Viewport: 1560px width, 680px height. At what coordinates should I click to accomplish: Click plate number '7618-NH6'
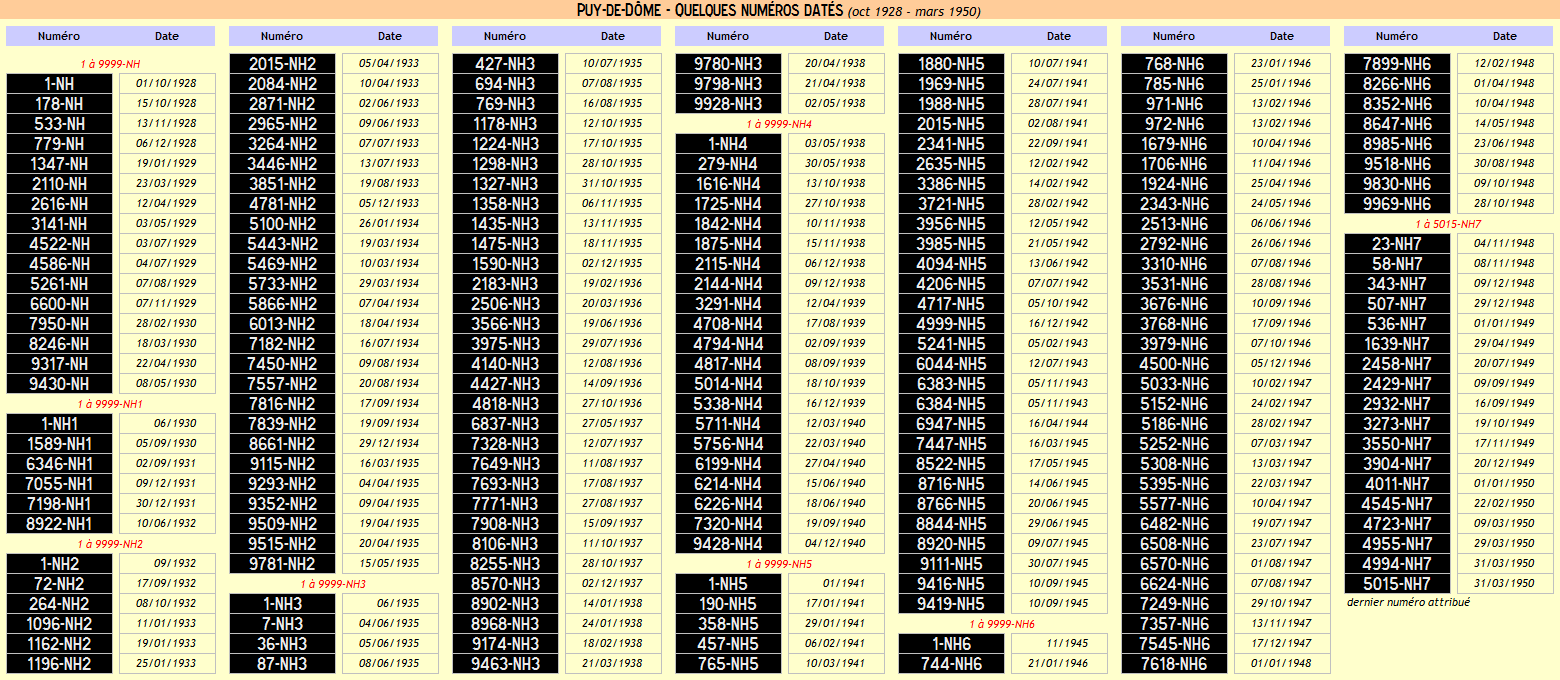click(x=1174, y=664)
